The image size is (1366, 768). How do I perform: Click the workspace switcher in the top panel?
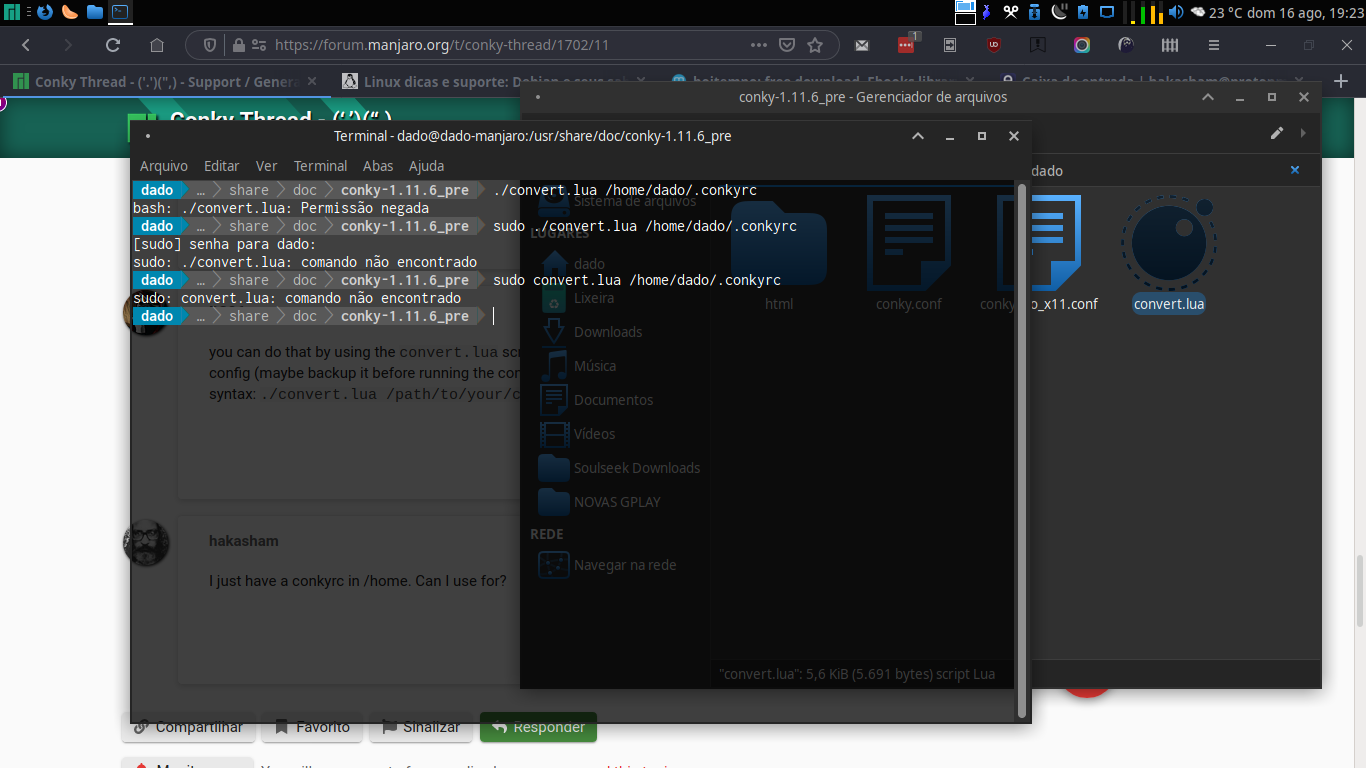(x=965, y=12)
